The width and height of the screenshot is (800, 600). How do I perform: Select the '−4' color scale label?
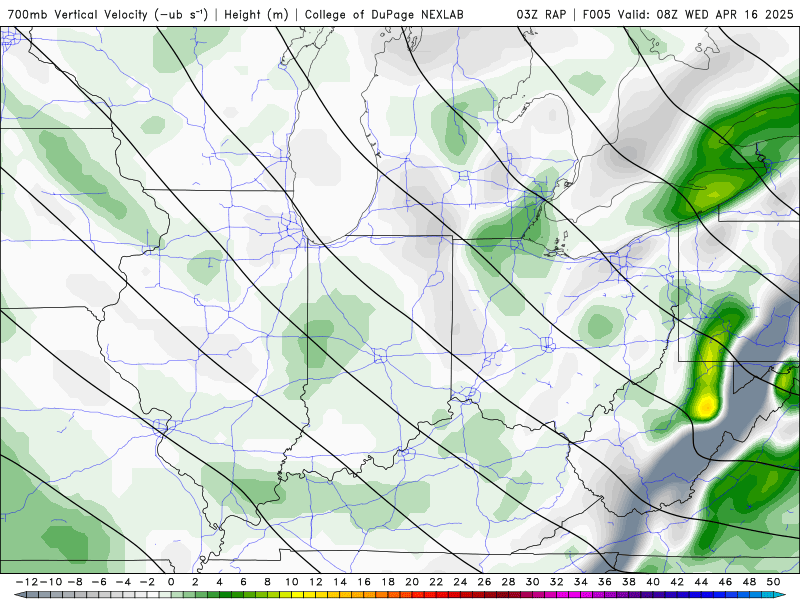point(123,582)
